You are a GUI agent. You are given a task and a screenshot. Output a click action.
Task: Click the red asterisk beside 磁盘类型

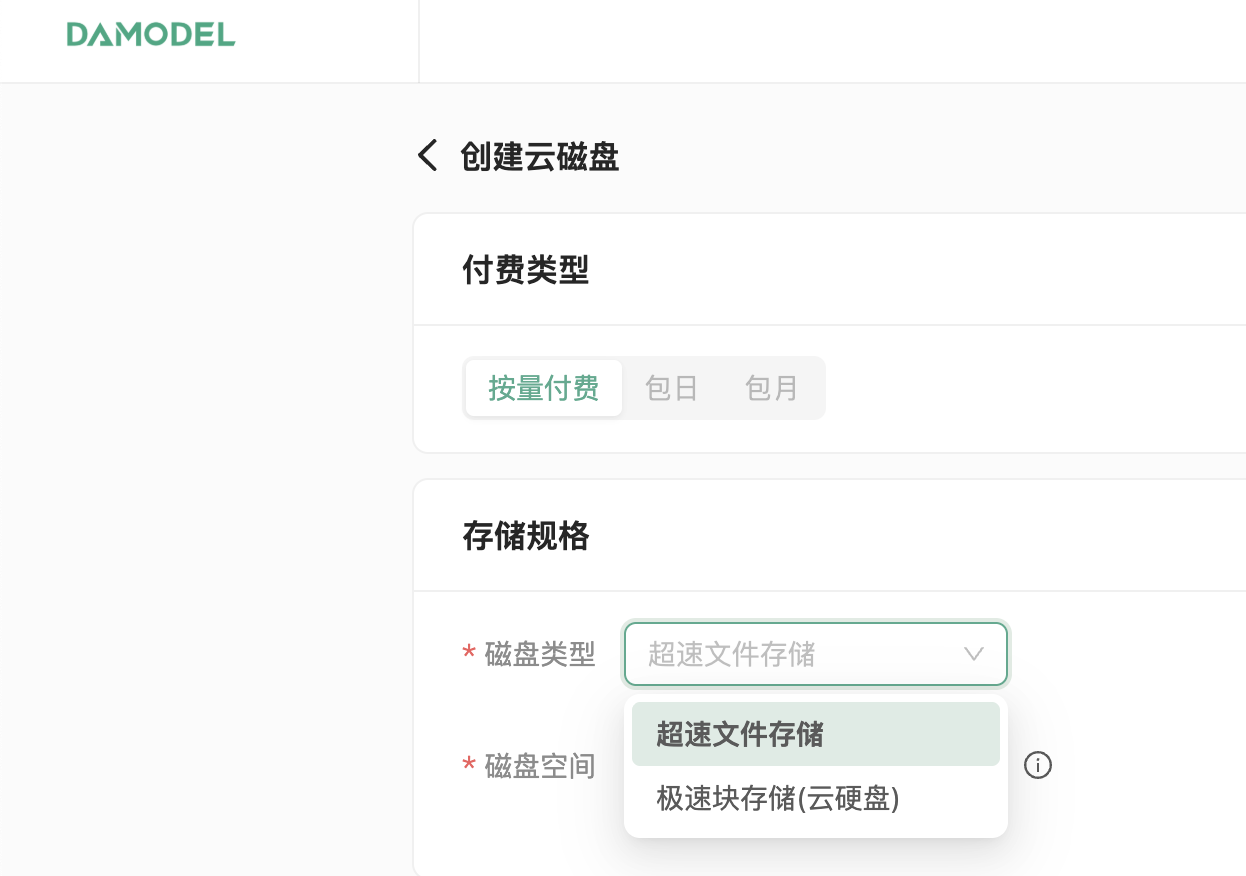click(469, 654)
